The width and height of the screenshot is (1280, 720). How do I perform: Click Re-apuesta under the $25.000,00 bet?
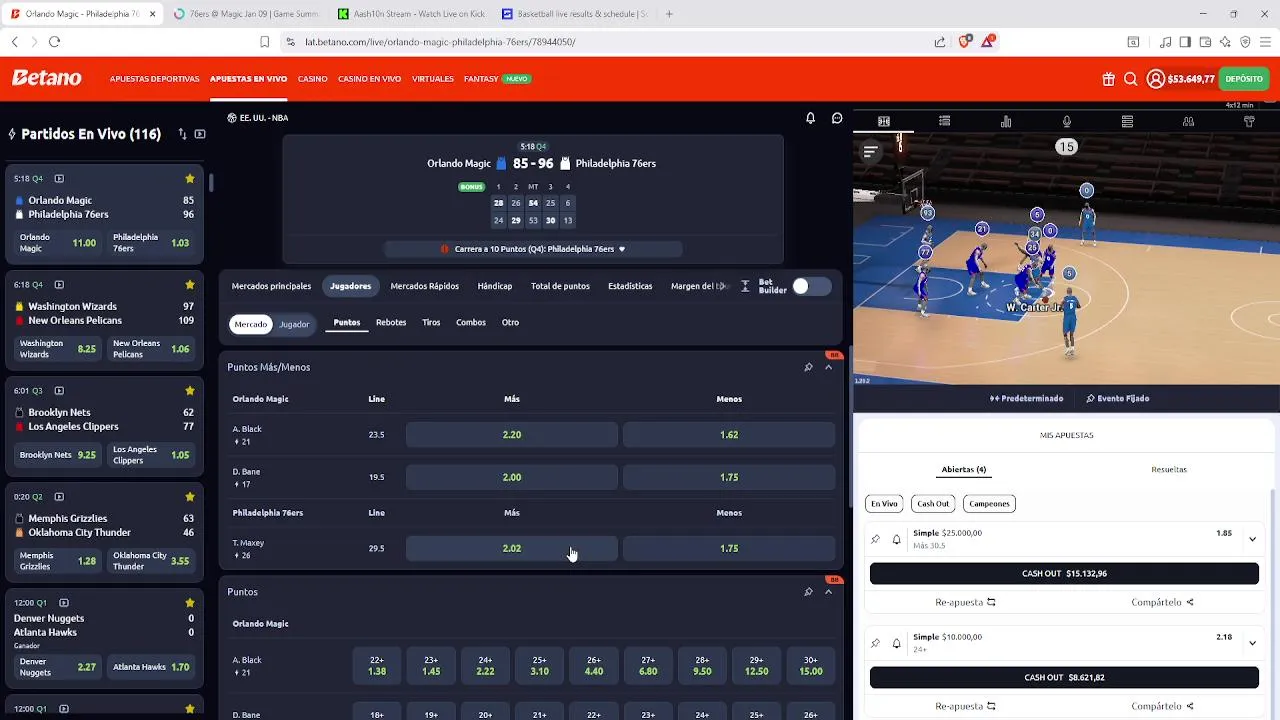(x=965, y=602)
